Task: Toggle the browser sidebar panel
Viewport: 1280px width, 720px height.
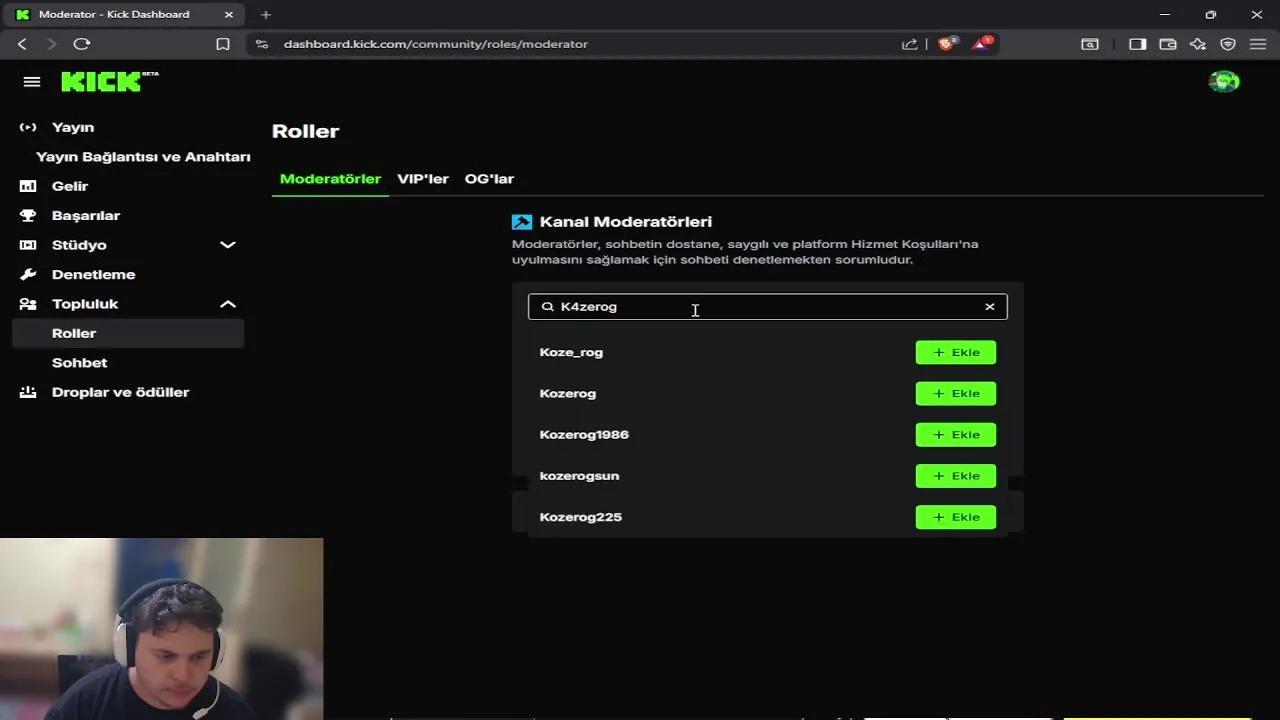Action: pyautogui.click(x=1137, y=44)
